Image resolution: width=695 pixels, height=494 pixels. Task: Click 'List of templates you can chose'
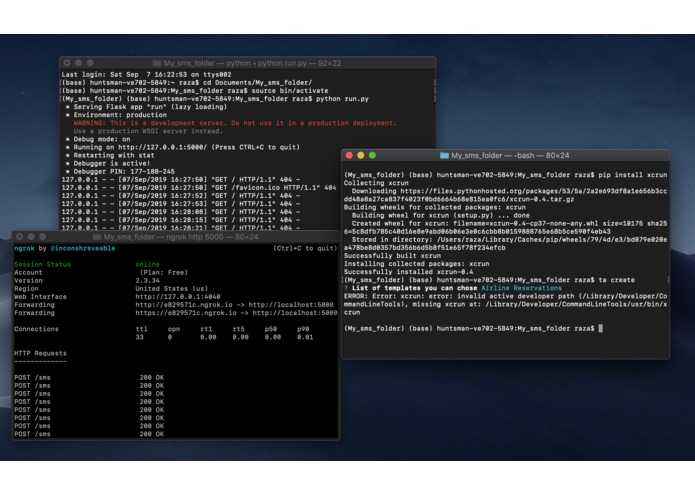[414, 288]
